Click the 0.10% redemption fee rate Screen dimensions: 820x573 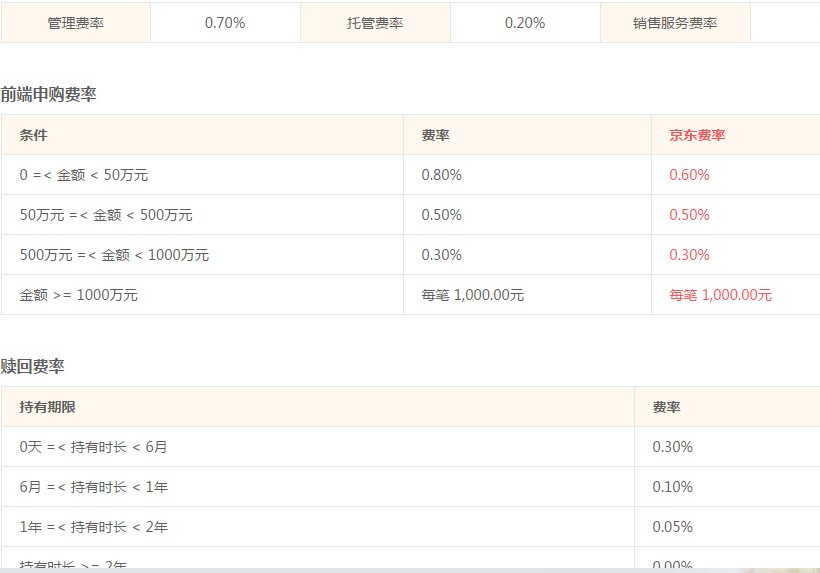pyautogui.click(x=672, y=487)
